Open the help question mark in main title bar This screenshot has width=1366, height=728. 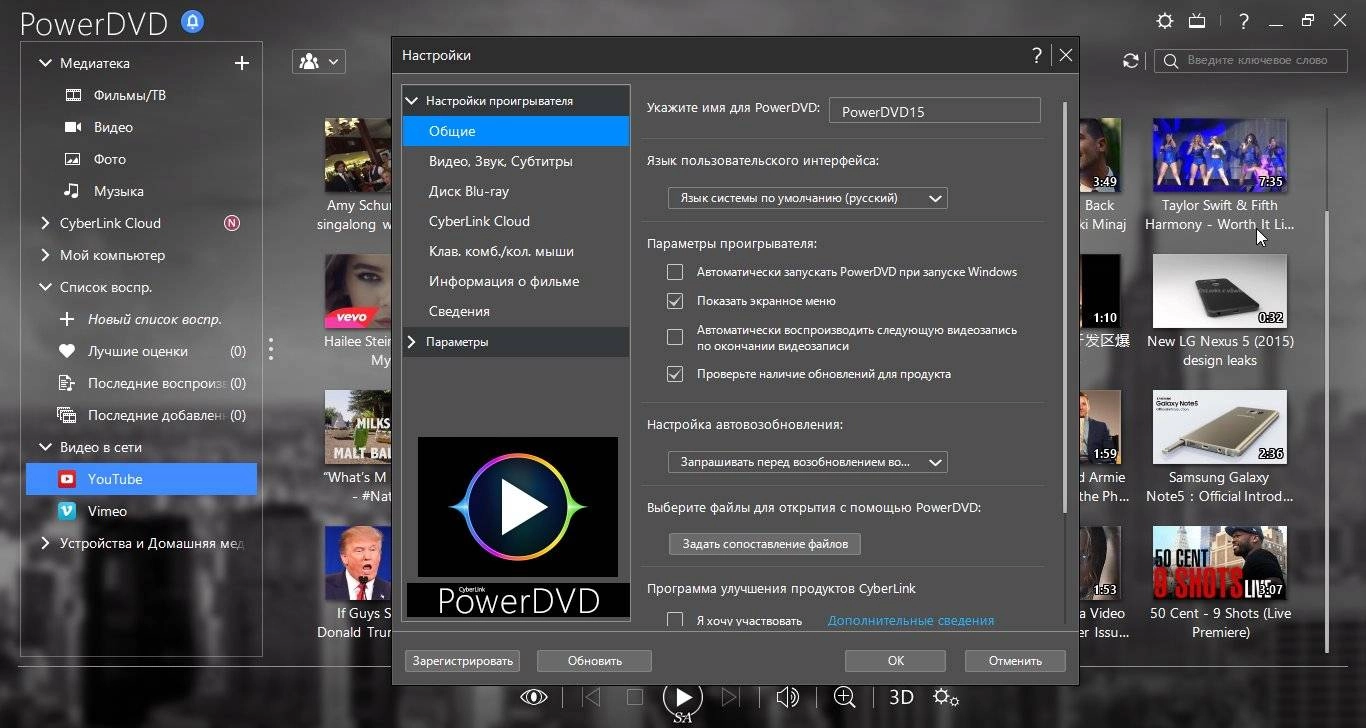point(1243,21)
